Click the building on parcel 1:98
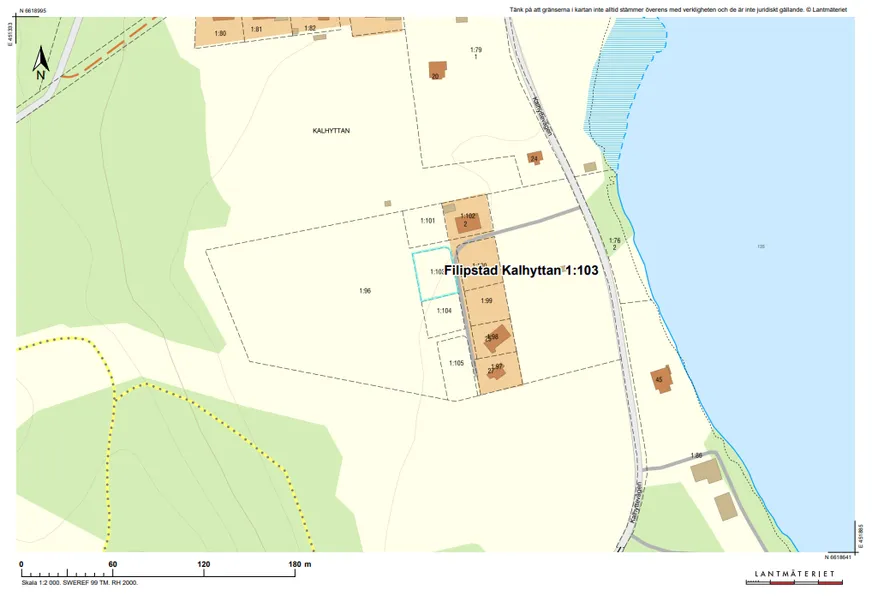Image resolution: width=872 pixels, height=600 pixels. [497, 336]
